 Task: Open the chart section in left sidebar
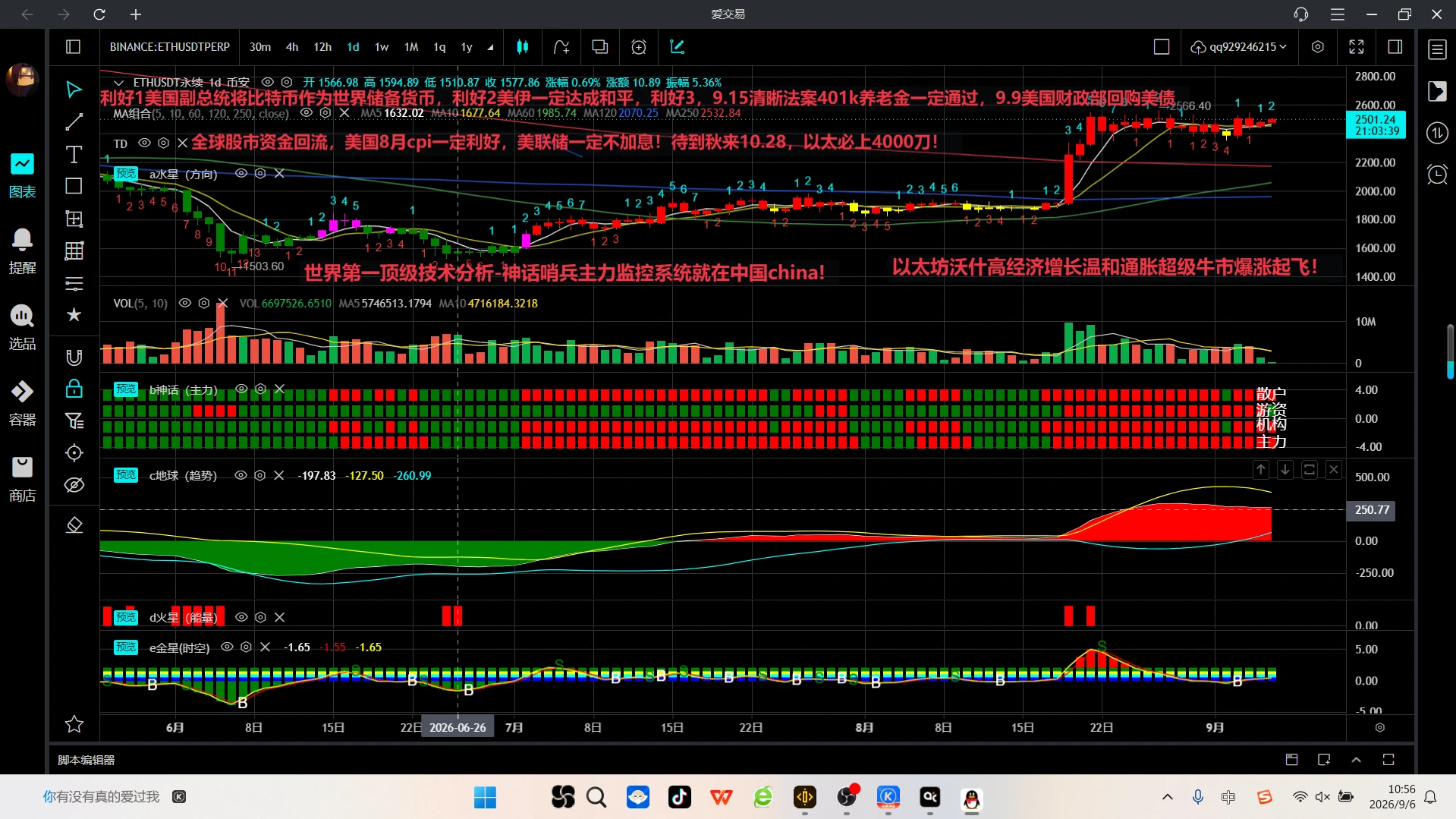click(22, 175)
